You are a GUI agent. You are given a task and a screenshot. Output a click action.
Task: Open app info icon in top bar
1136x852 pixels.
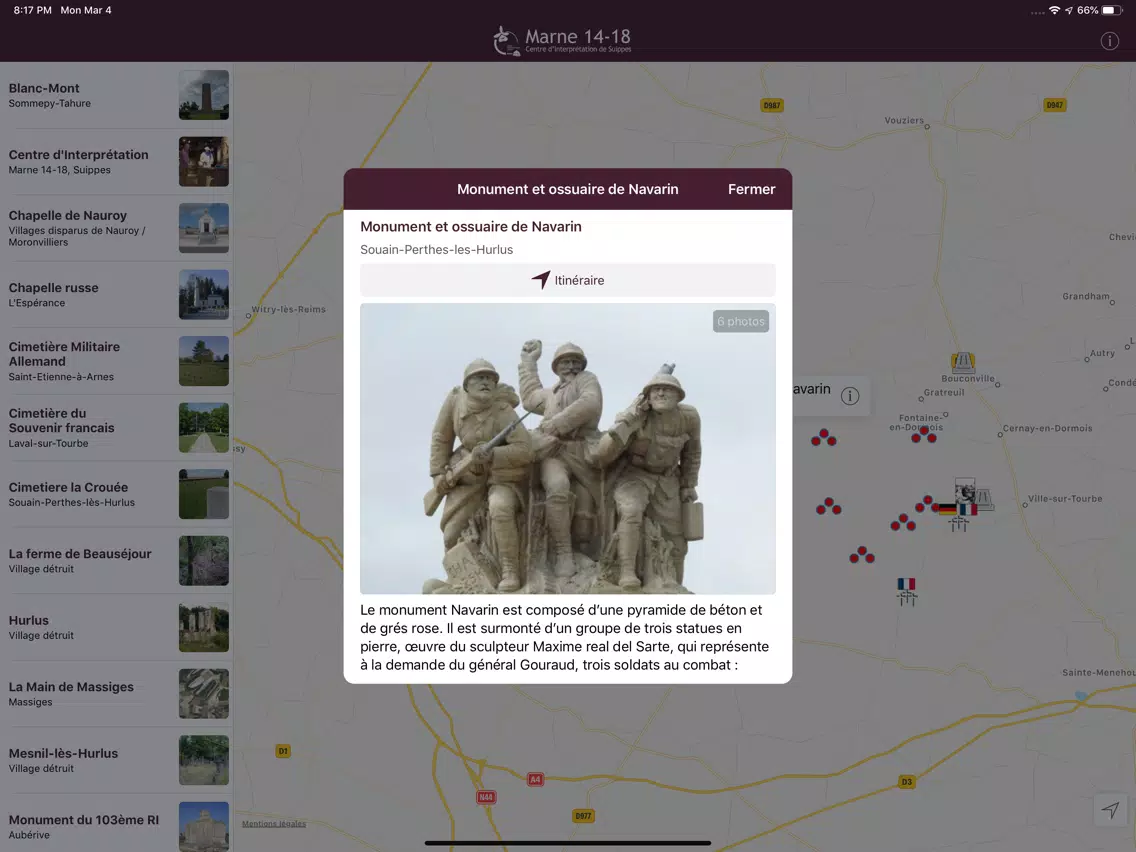1109,41
